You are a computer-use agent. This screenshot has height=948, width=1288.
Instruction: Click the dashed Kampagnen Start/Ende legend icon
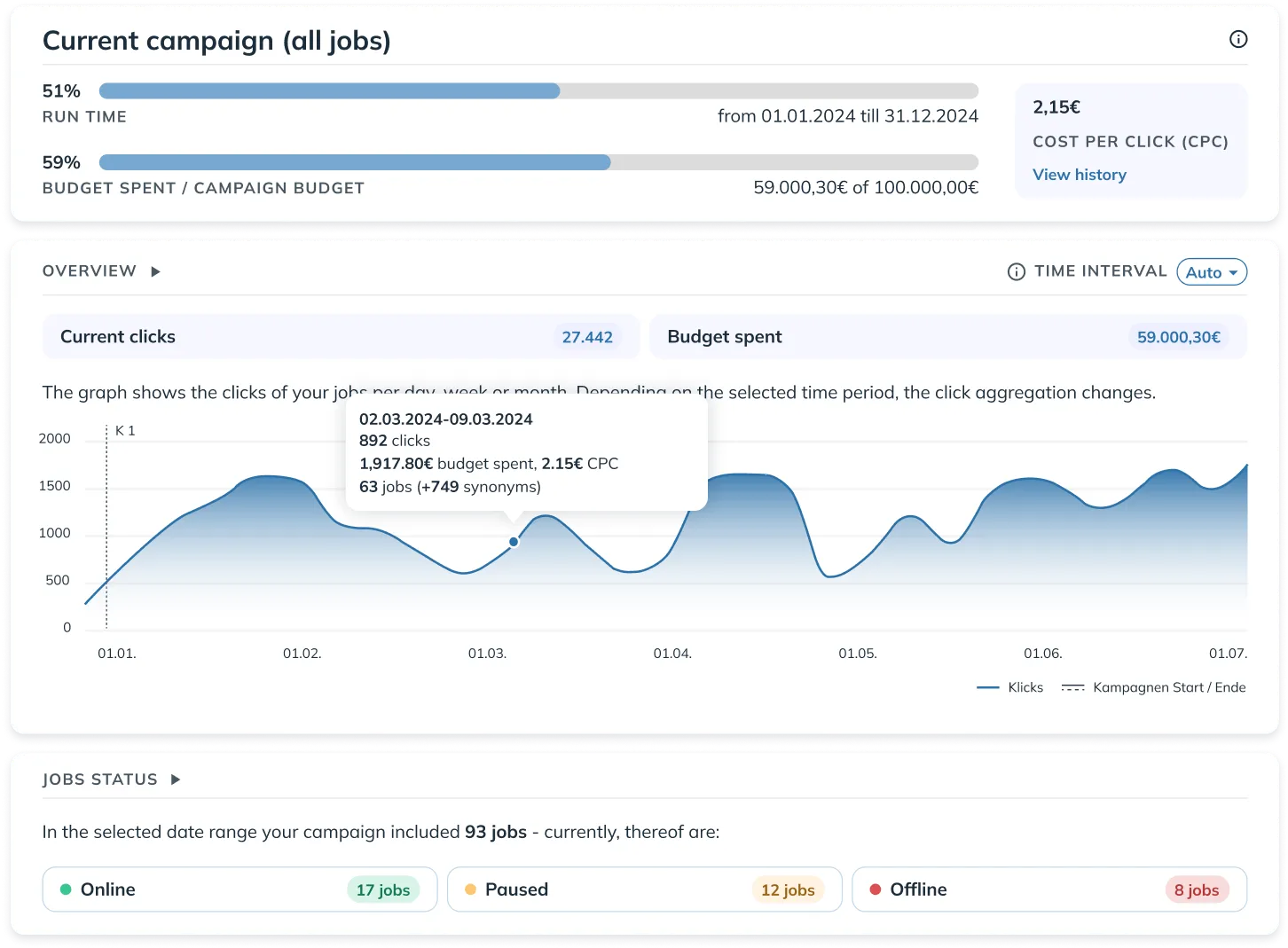point(1072,687)
